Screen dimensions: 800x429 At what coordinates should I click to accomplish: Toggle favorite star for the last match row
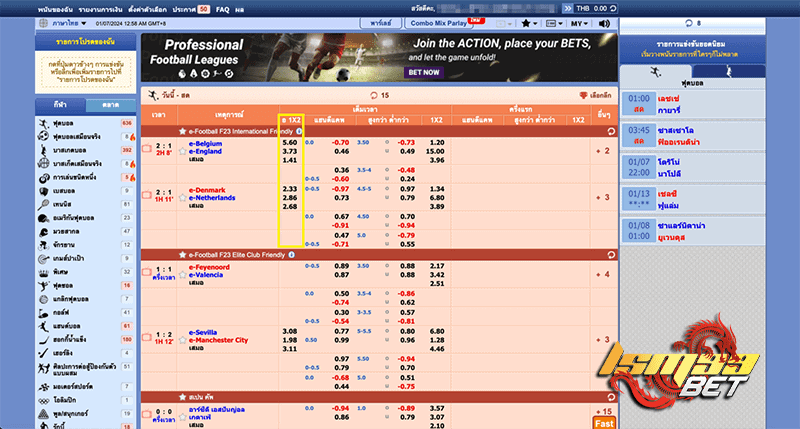click(x=183, y=417)
